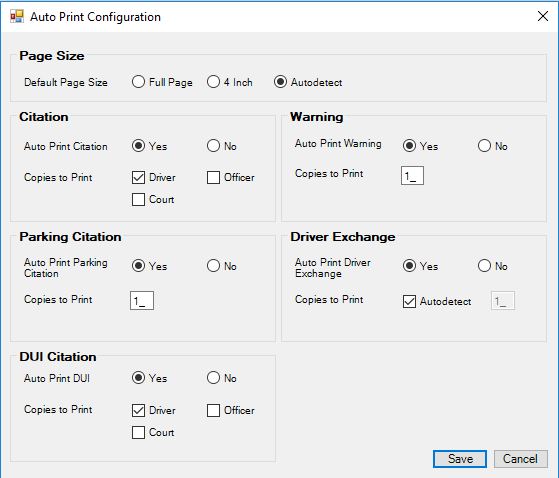
Task: Cancel the configuration dialog
Action: (520, 459)
